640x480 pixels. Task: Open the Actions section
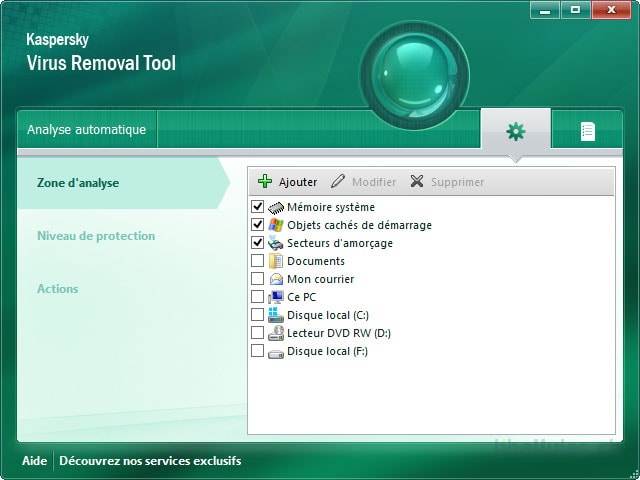tap(58, 289)
